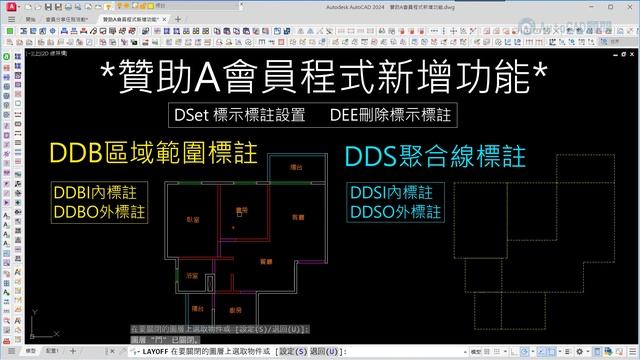Select the DSet 標示標註設置 text
Viewport: 640px width, 360px height.
240,115
